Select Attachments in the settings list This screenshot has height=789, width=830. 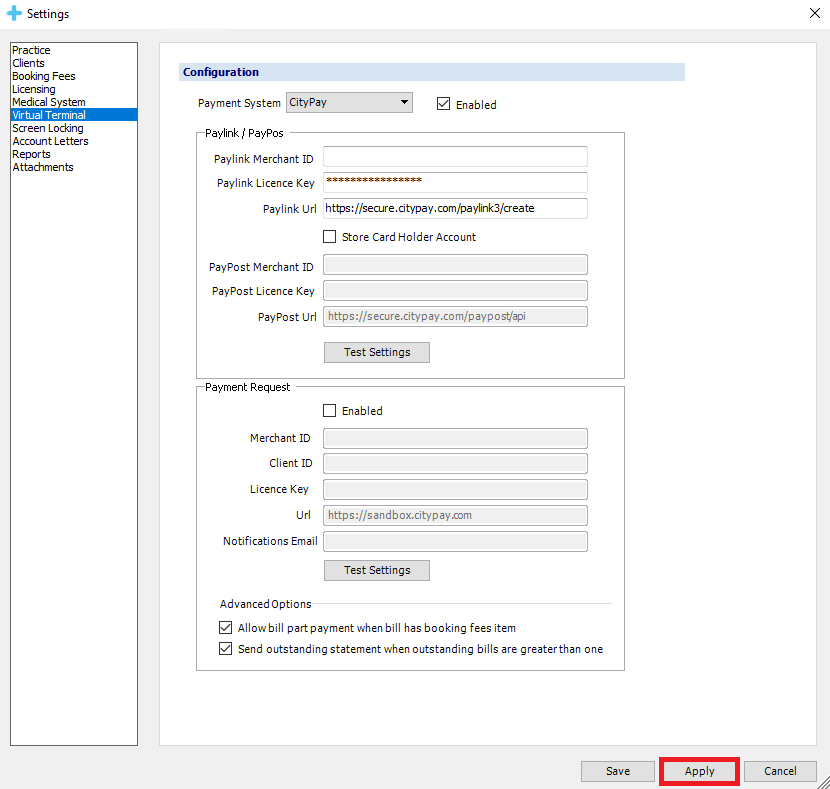point(43,167)
